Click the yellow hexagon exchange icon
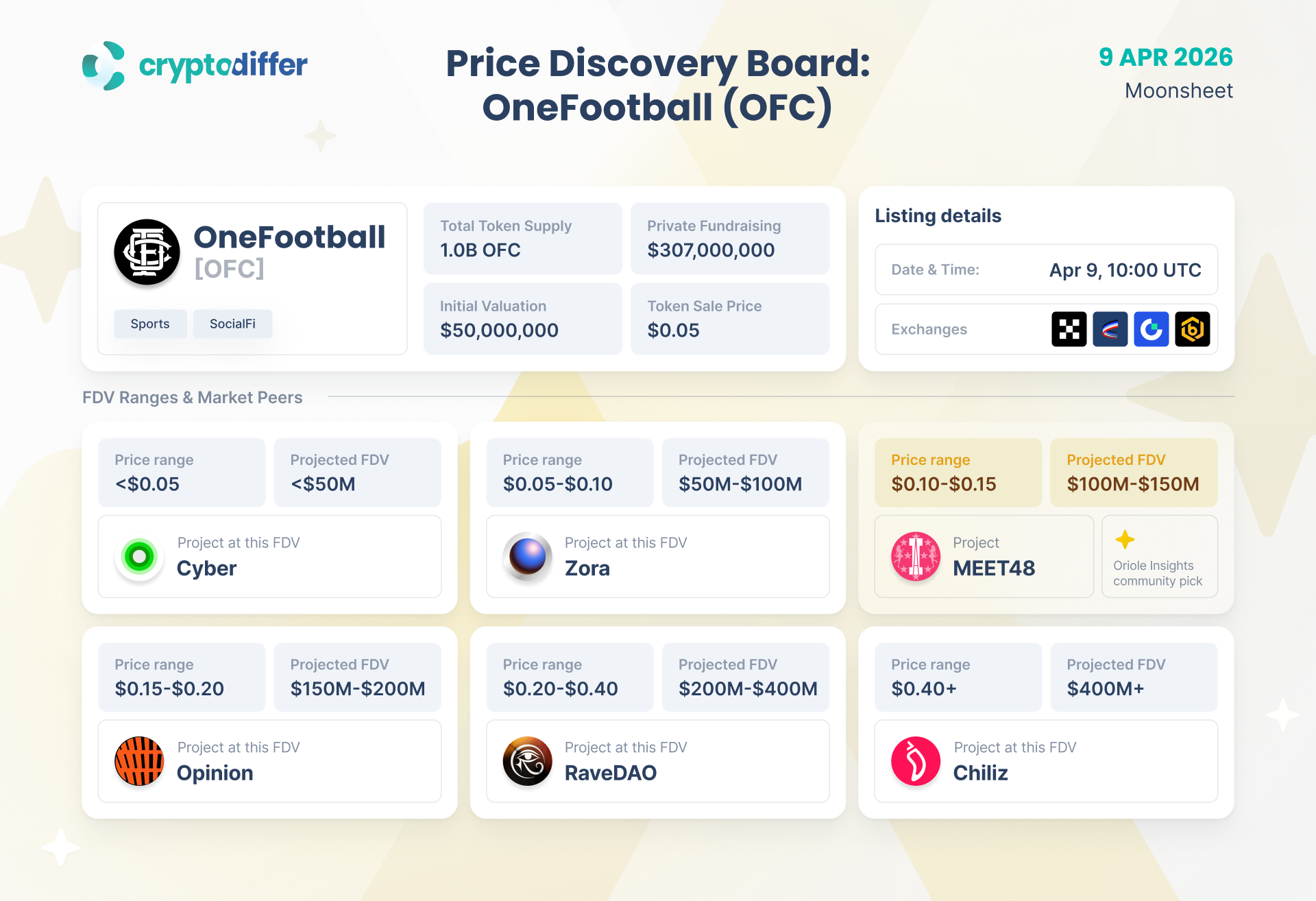The image size is (1316, 901). click(x=1192, y=329)
